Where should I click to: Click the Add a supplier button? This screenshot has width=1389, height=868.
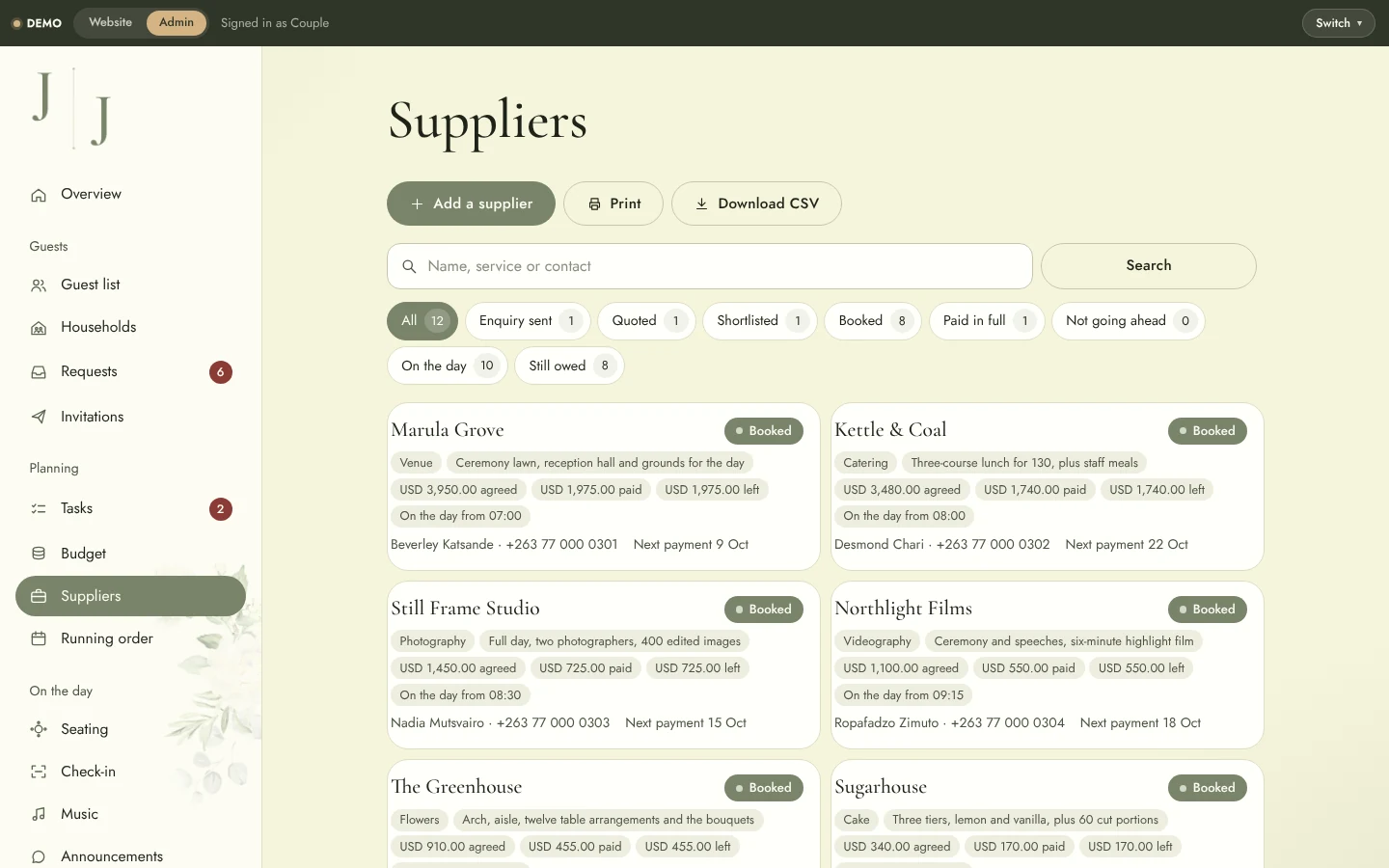point(471,203)
